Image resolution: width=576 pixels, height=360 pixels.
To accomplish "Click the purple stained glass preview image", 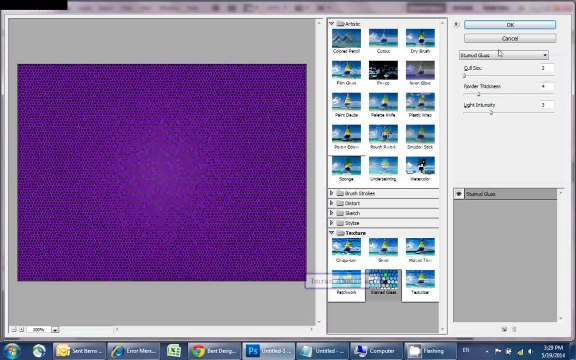I will click(162, 172).
